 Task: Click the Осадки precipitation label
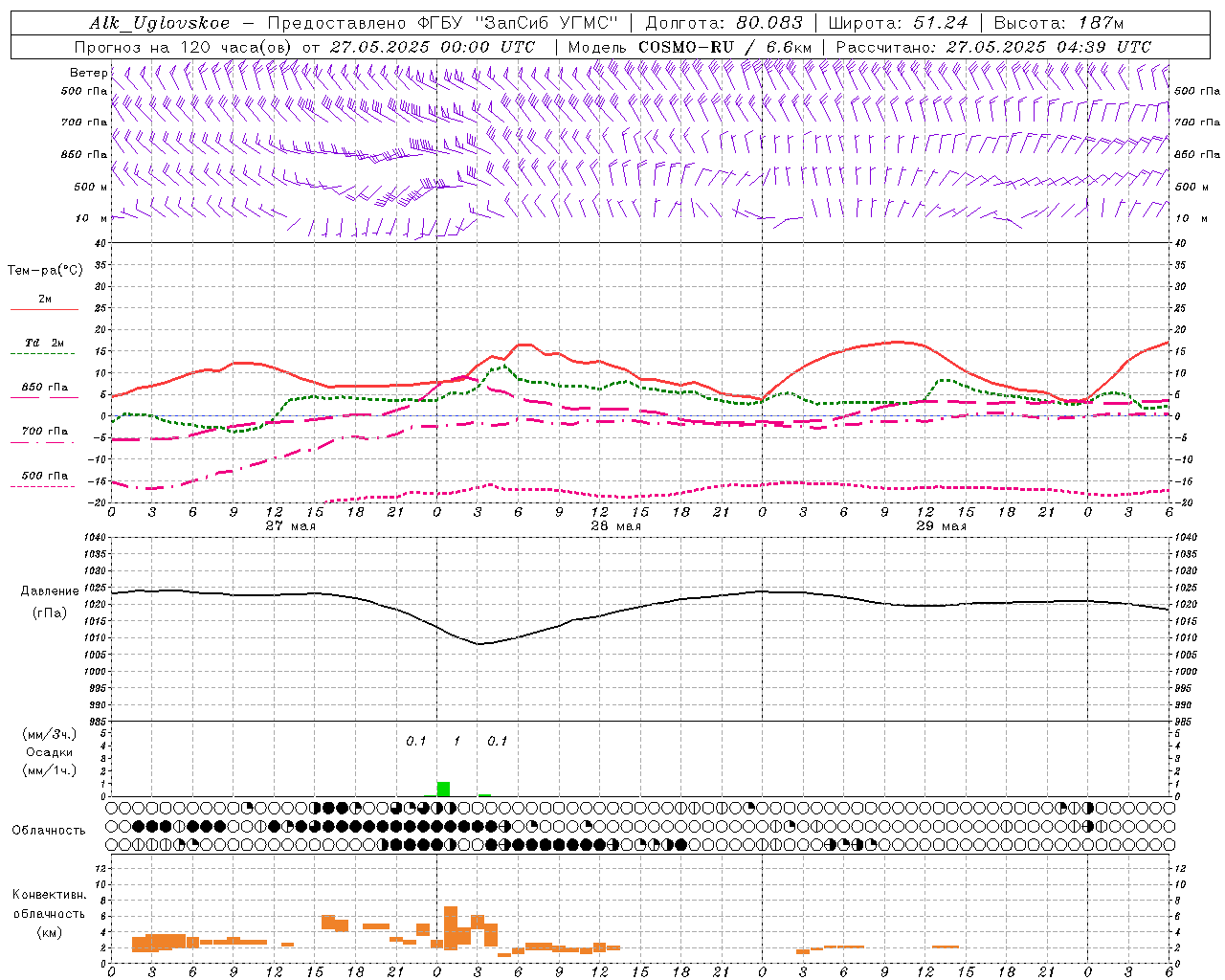49,752
